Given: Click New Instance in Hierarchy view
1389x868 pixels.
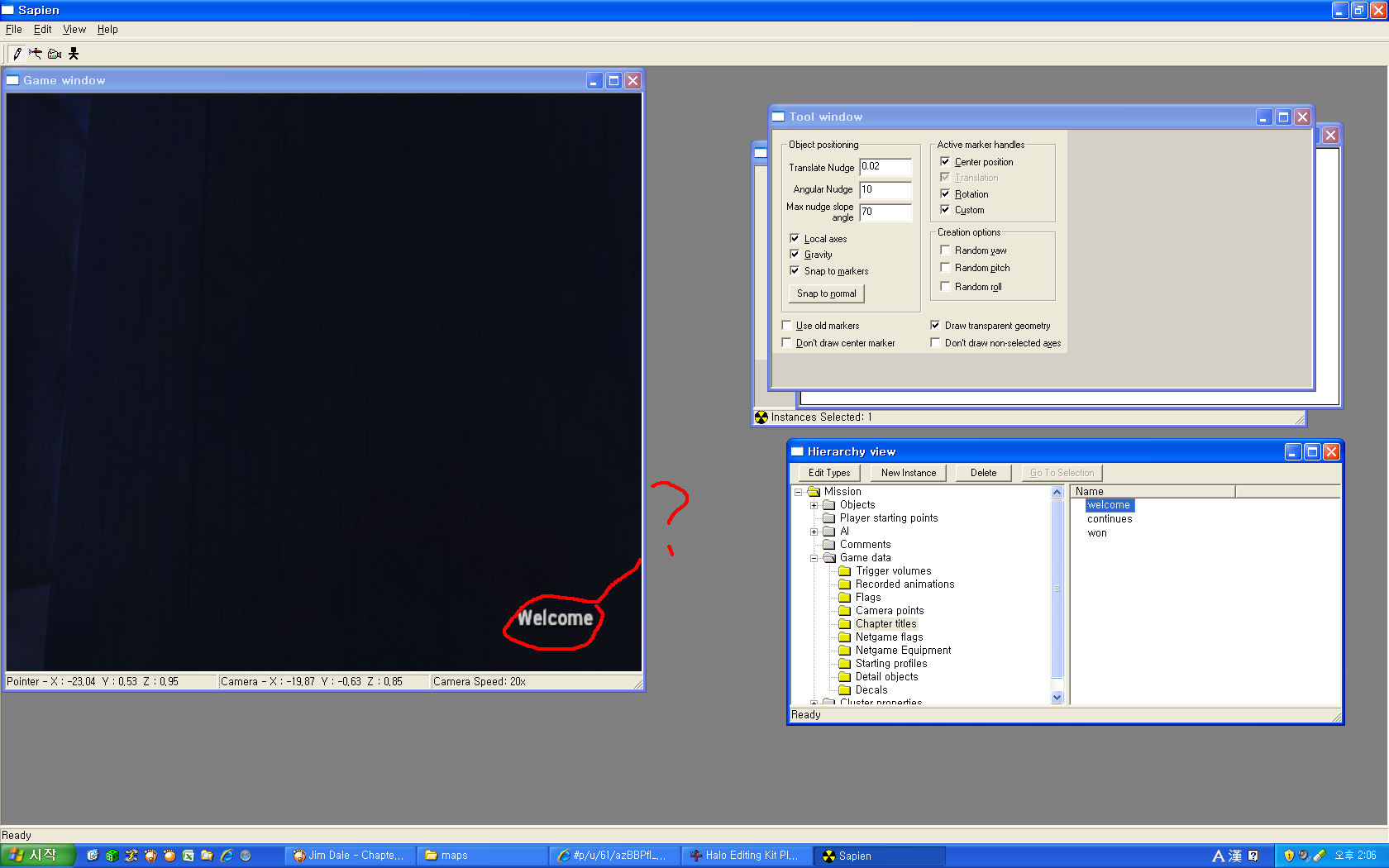Looking at the screenshot, I should click(909, 473).
